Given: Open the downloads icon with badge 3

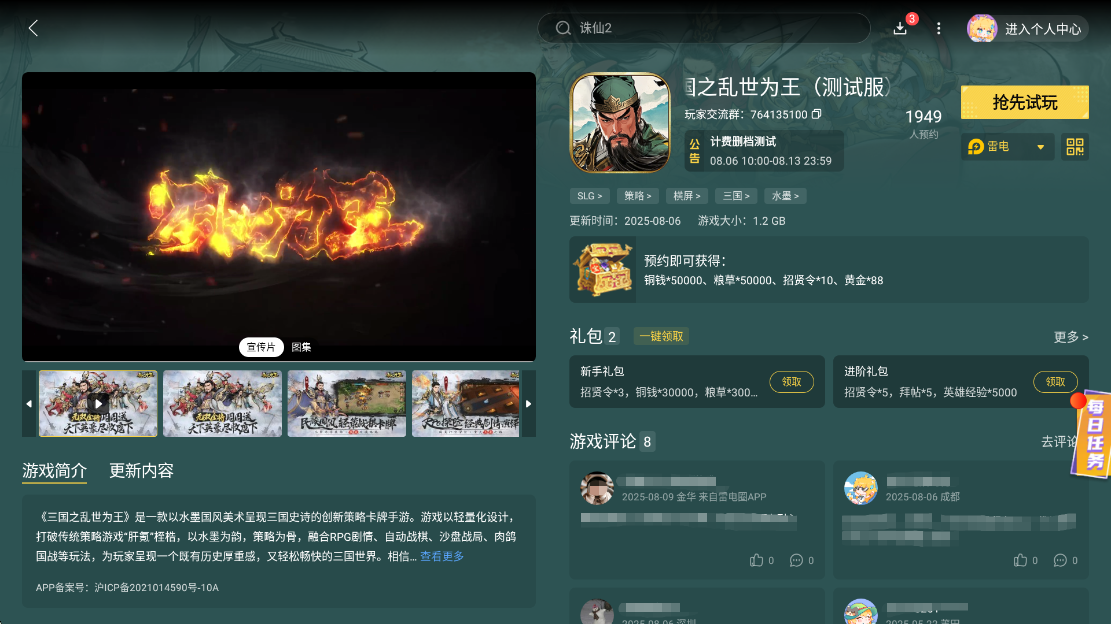Looking at the screenshot, I should coord(901,28).
